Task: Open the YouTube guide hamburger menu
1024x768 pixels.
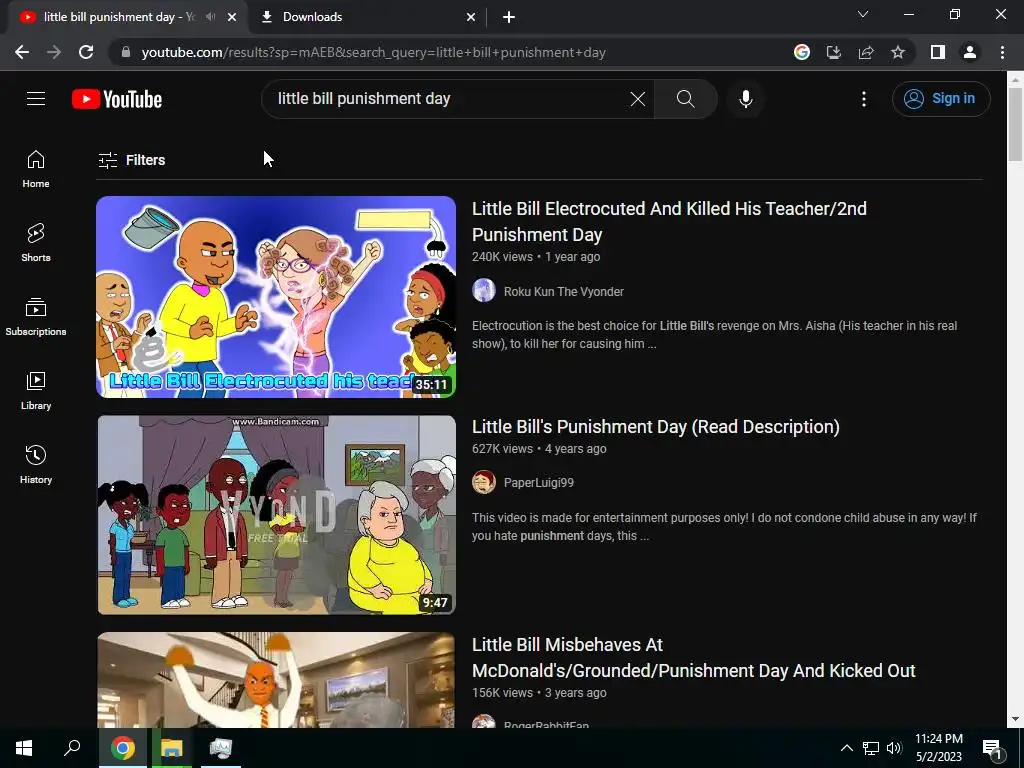Action: pyautogui.click(x=36, y=99)
